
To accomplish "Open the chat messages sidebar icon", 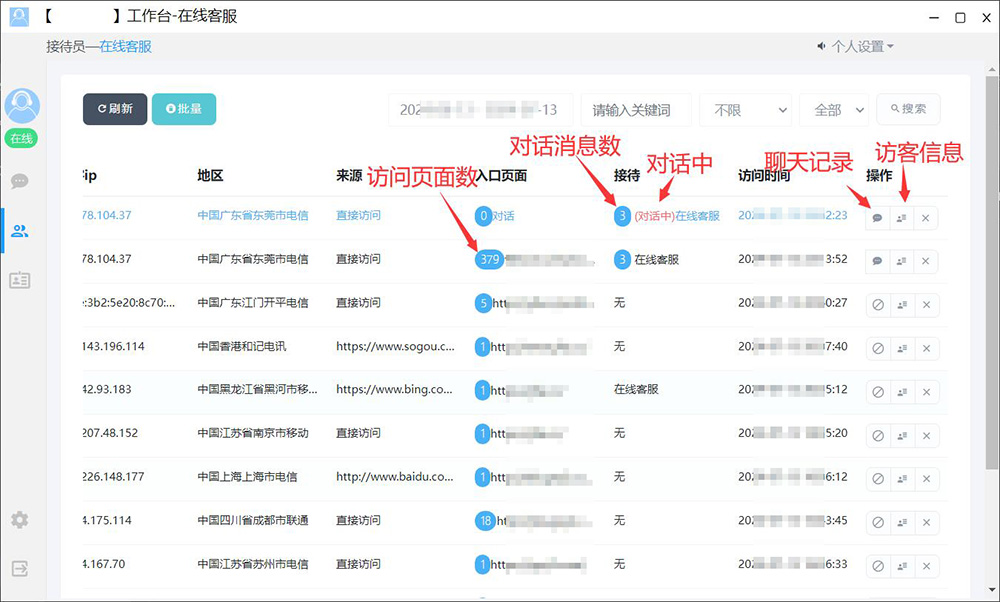I will (20, 181).
